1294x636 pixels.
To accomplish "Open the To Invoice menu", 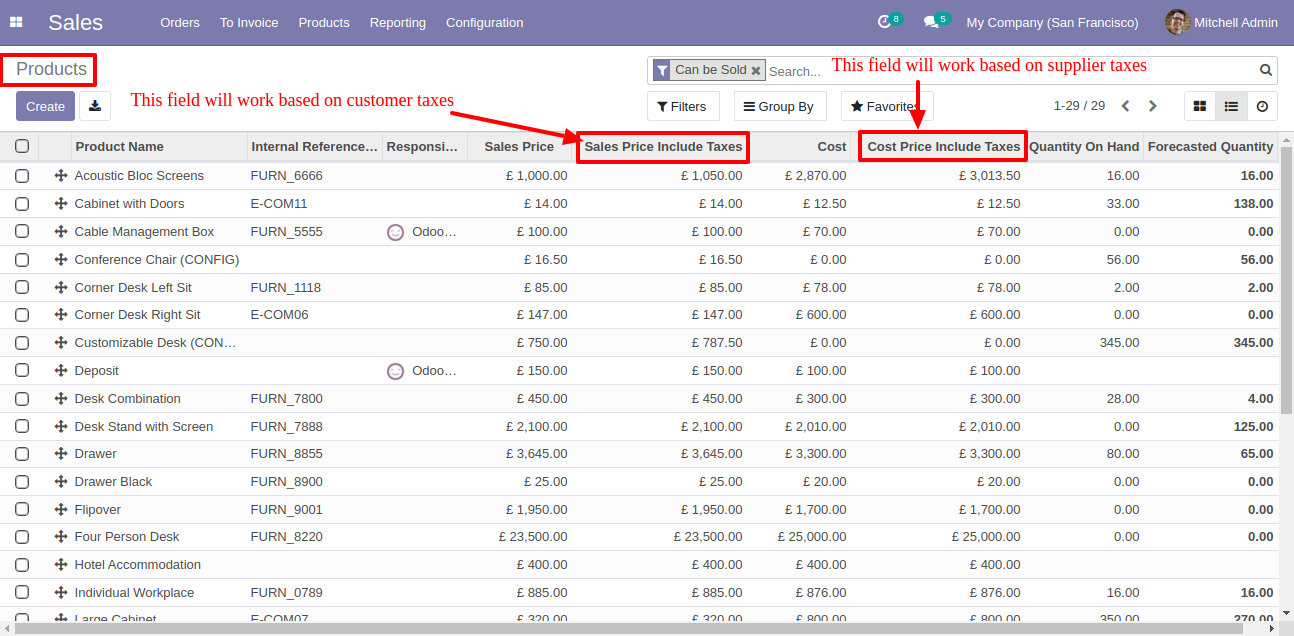I will 249,22.
